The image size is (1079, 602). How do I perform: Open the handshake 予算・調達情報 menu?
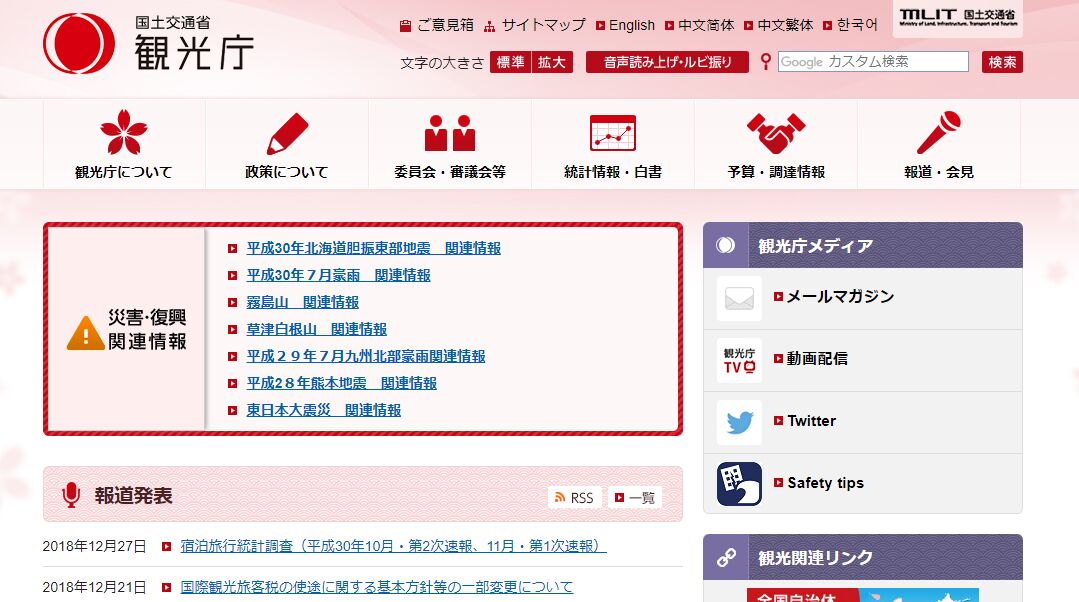coord(776,144)
